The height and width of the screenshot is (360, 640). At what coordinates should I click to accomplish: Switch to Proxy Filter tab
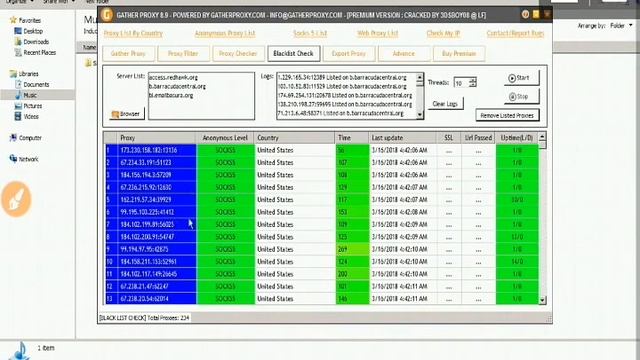coord(183,53)
